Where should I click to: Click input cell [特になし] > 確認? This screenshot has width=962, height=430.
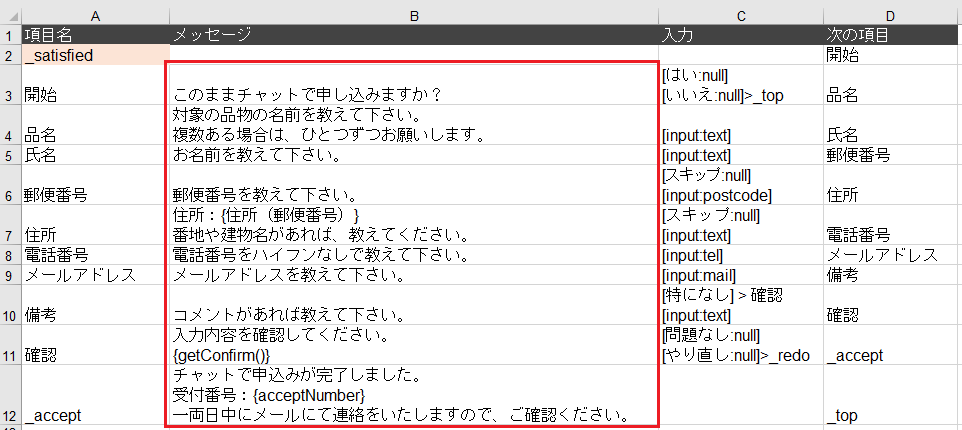[741, 305]
